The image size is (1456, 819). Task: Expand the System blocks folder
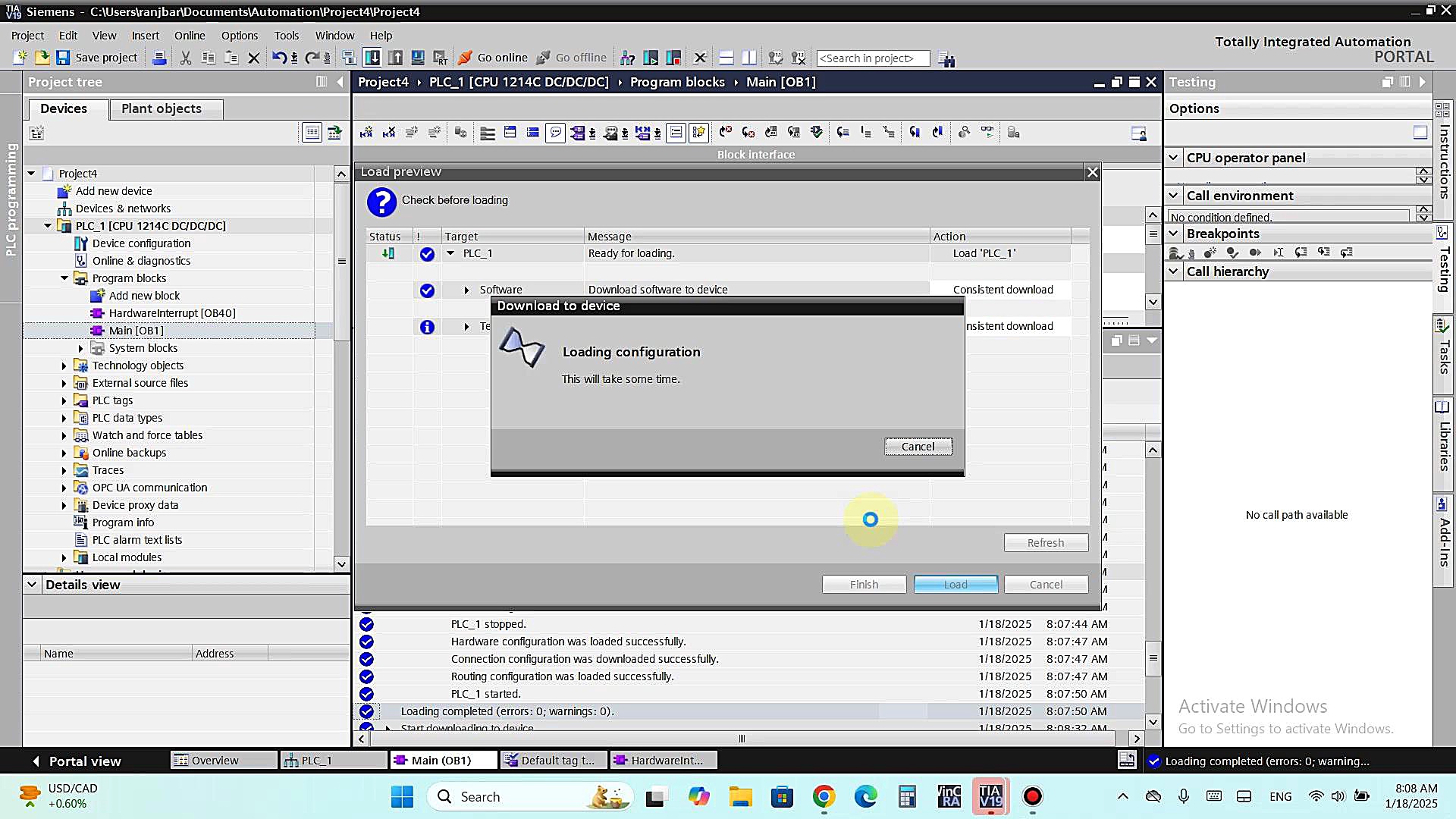tap(81, 348)
